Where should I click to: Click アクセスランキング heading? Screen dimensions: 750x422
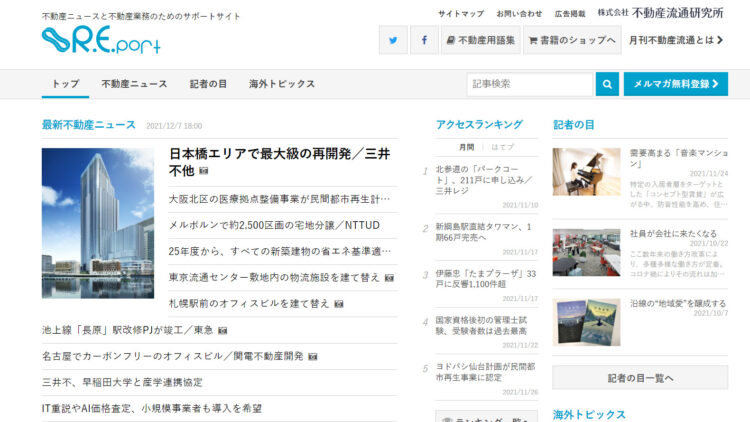479,124
